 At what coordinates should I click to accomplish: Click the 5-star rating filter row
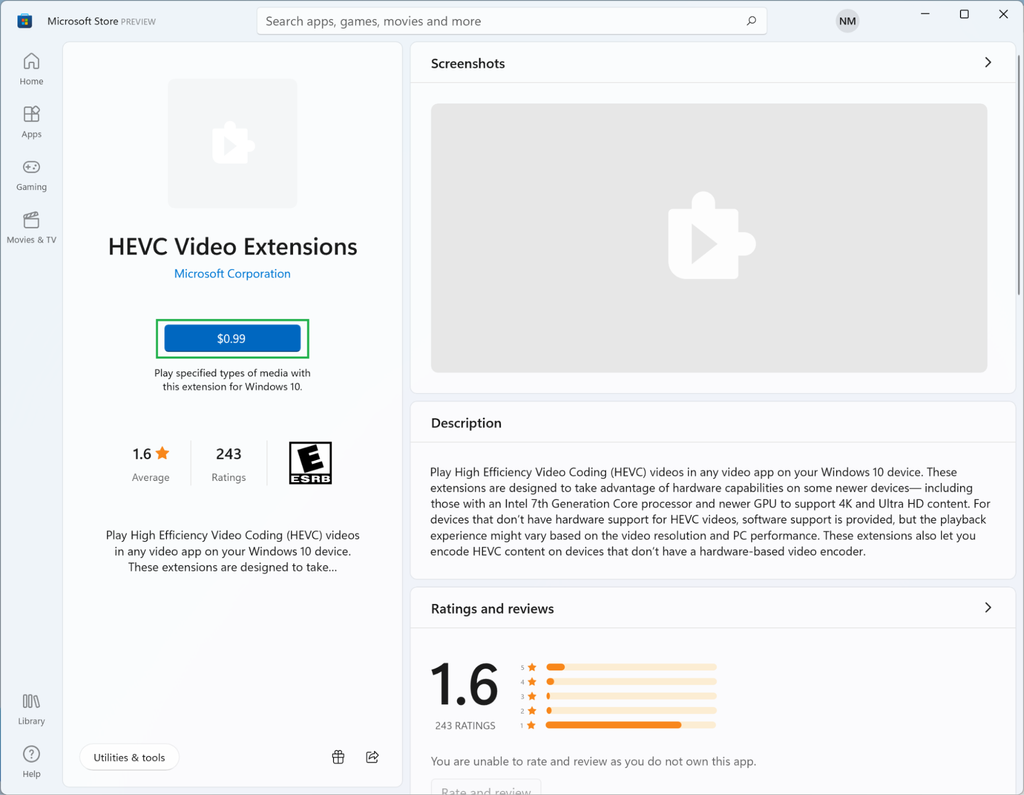tap(630, 665)
